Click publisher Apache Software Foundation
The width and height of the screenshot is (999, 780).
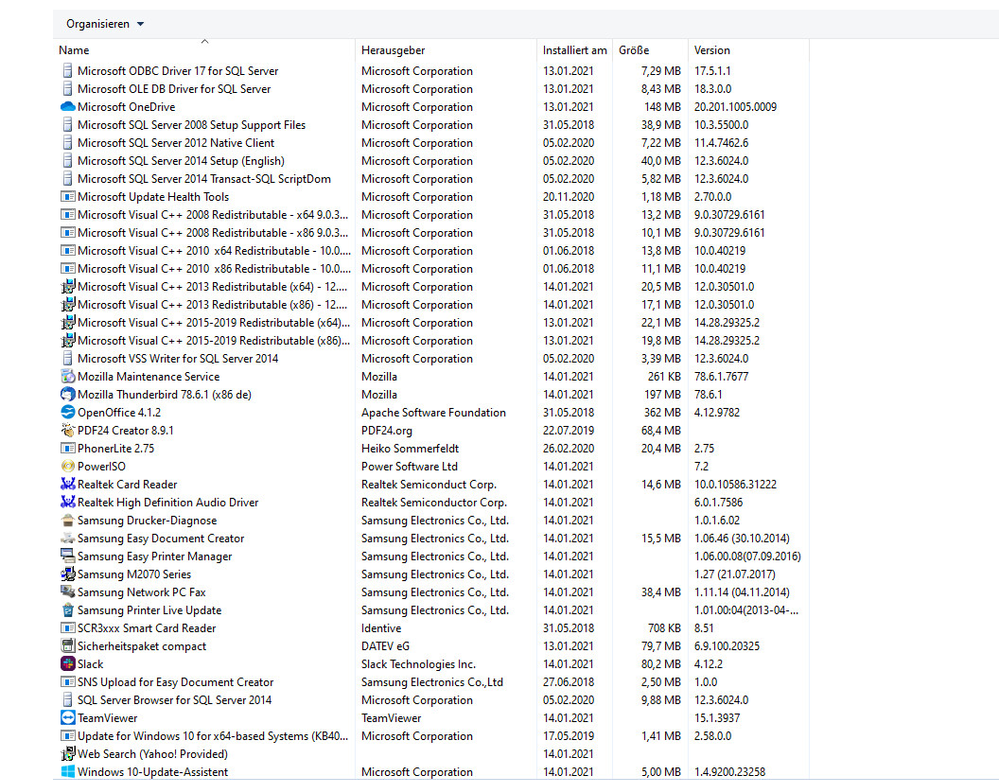pos(433,412)
